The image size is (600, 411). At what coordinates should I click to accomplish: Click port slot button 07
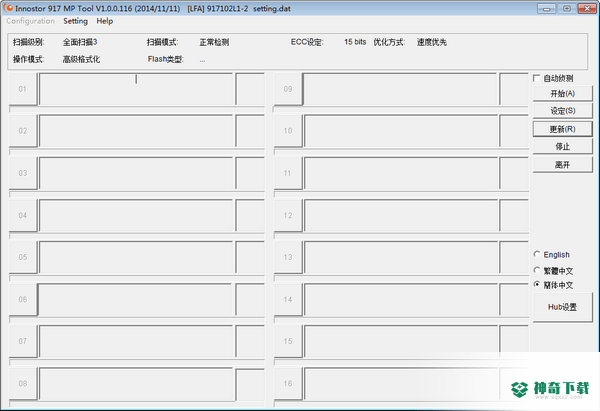[23, 341]
